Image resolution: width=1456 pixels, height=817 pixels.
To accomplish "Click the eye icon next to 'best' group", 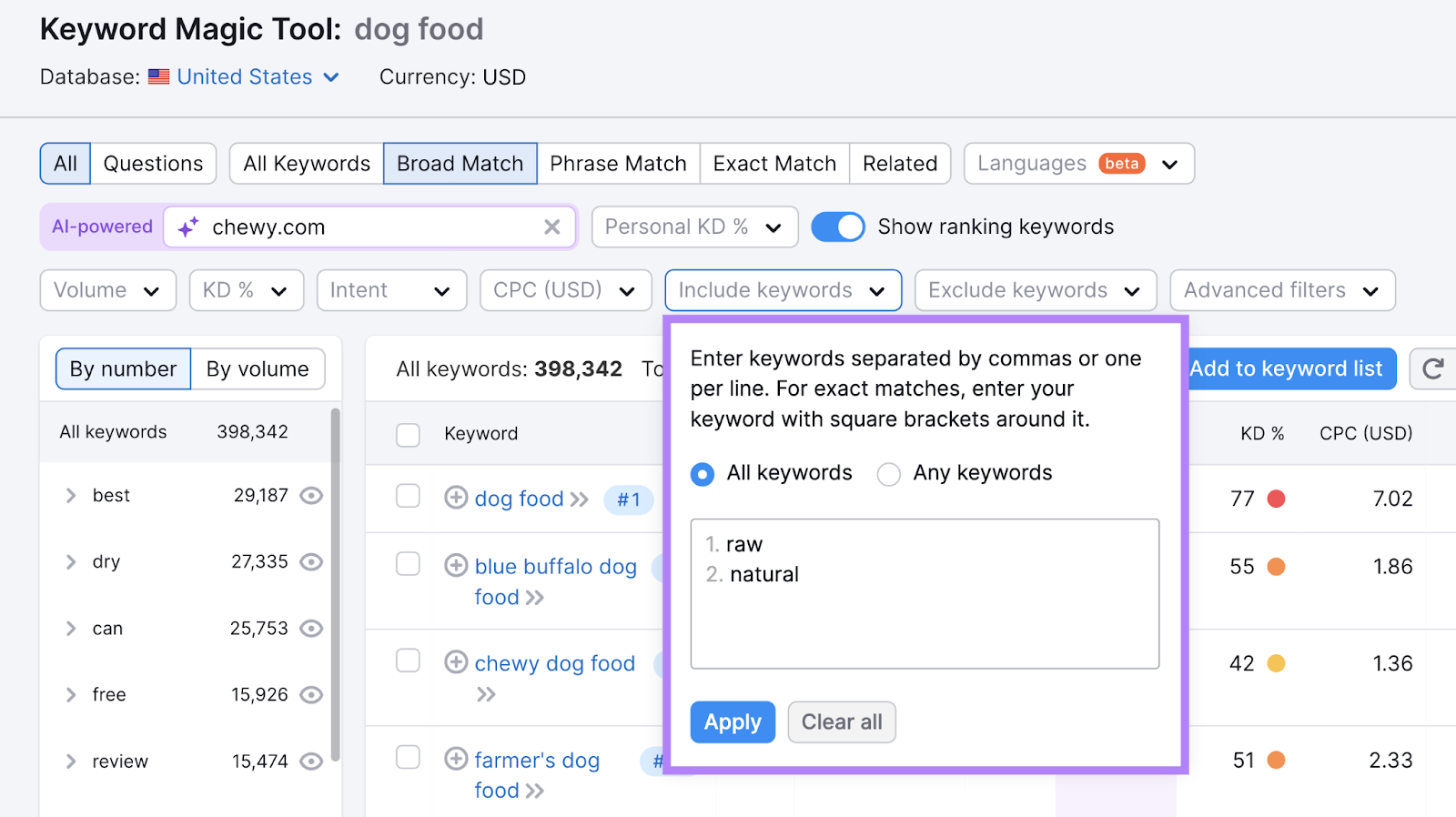I will [x=310, y=496].
